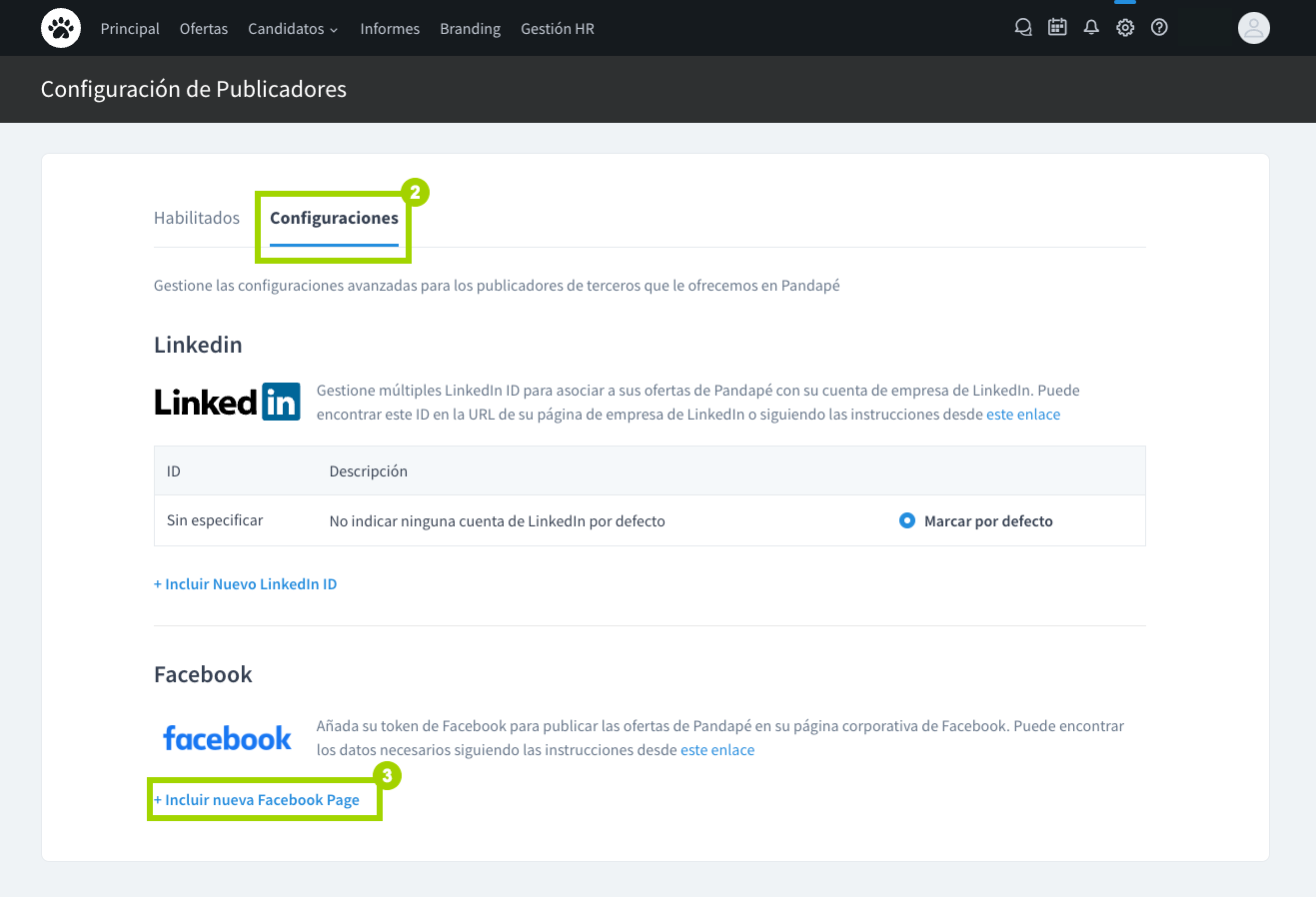Go to the Informes section

point(390,29)
